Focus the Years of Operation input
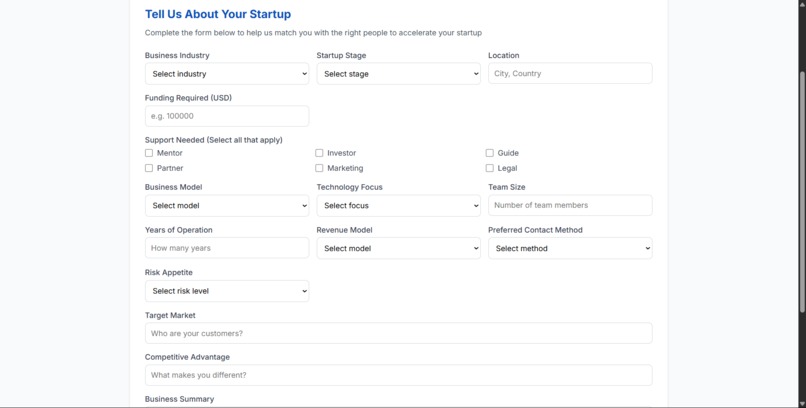The height and width of the screenshot is (408, 806). (x=227, y=248)
